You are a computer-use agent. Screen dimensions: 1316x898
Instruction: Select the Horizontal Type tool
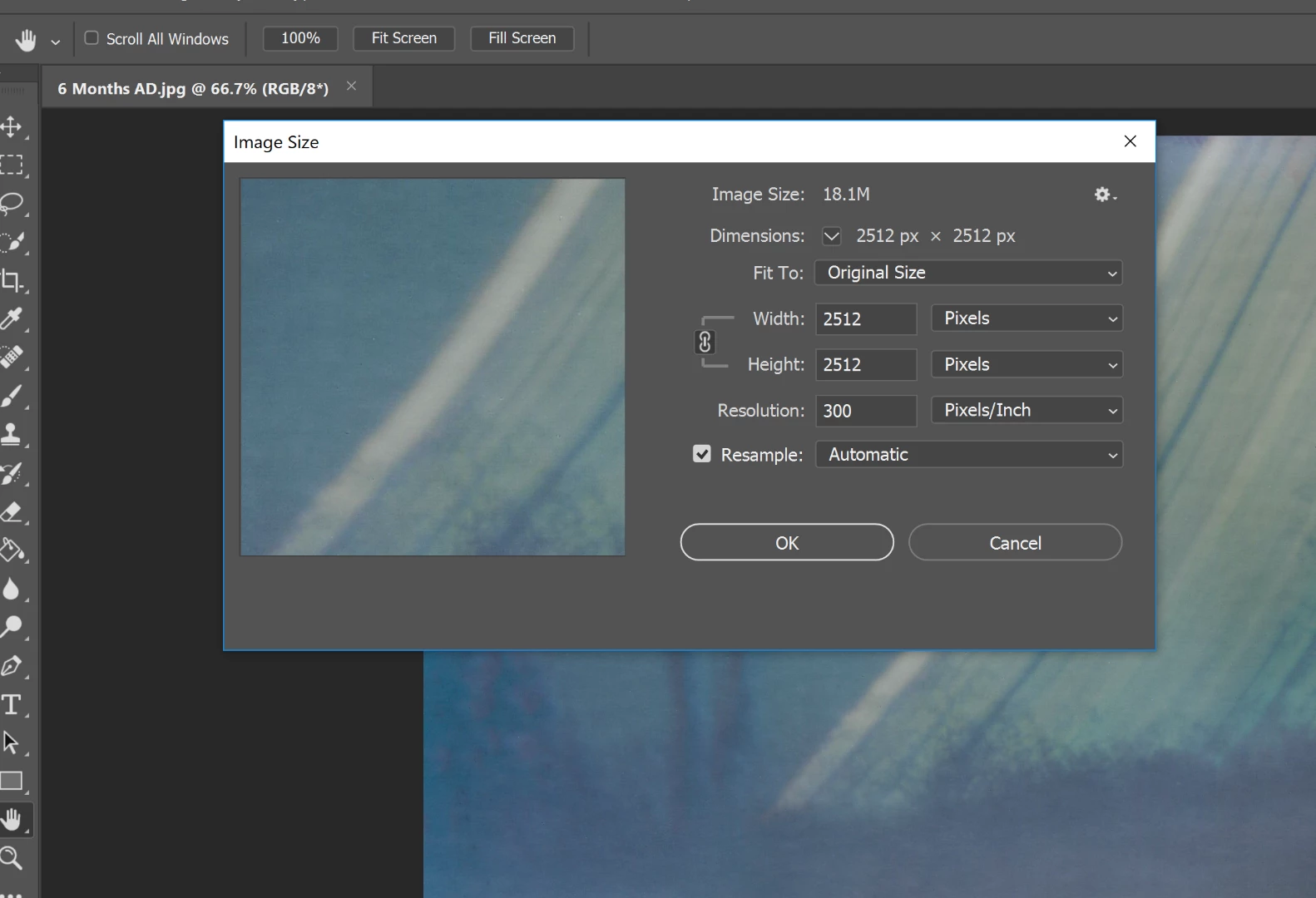12,704
